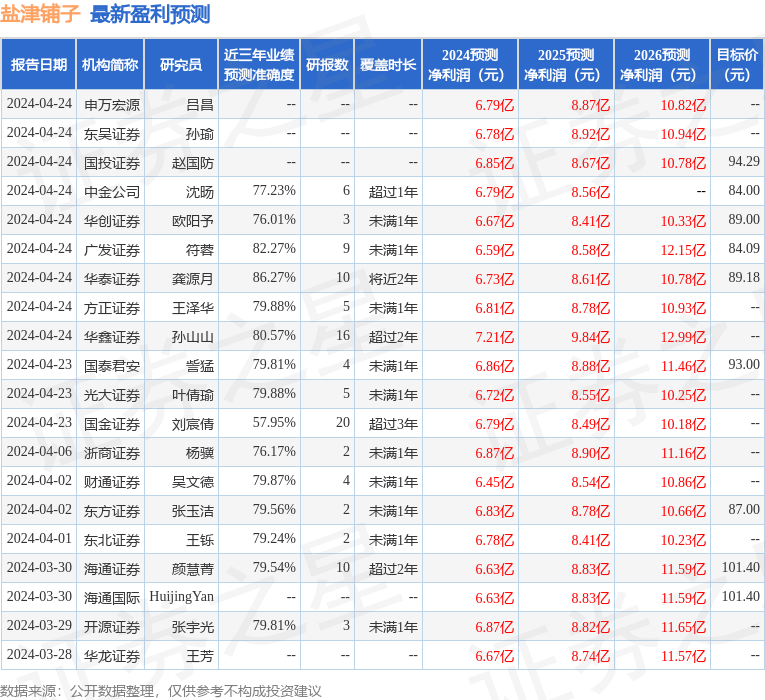Click the 覆盖时长 column header
This screenshot has height=700, width=765.
pos(388,64)
